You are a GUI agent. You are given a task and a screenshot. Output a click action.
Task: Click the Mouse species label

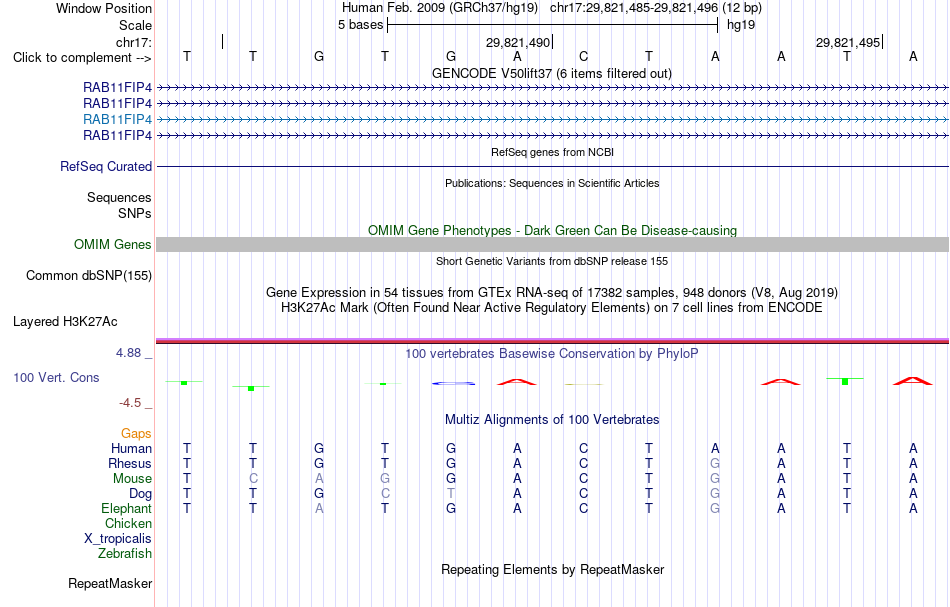click(133, 479)
